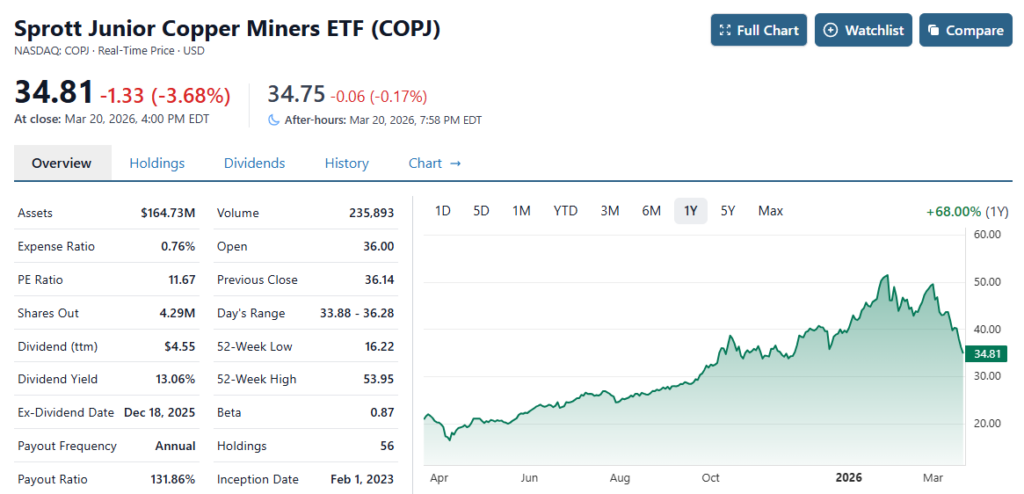1024x494 pixels.
Task: Show the Max chart range
Action: tap(770, 210)
